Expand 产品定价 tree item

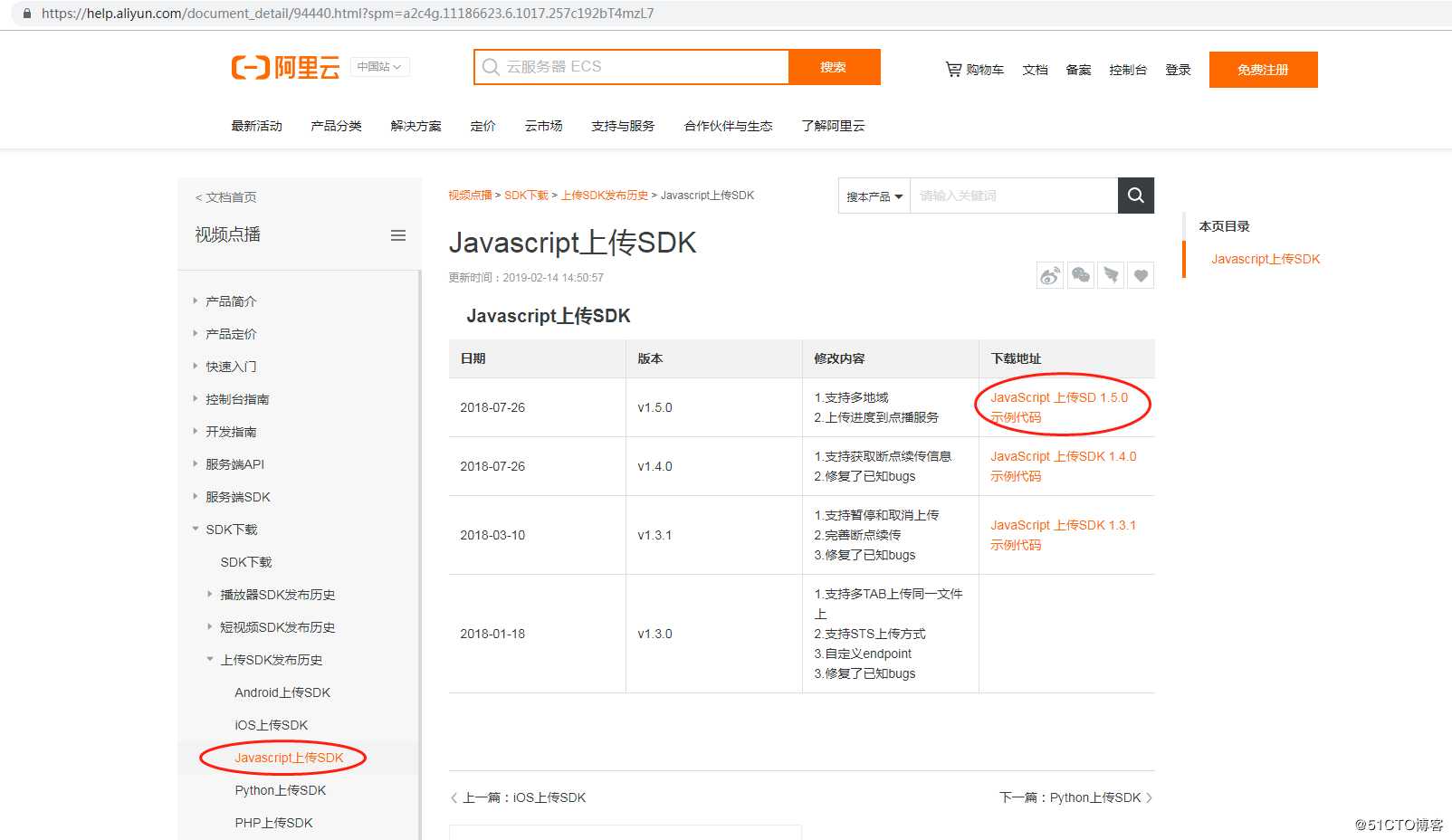pyautogui.click(x=195, y=333)
